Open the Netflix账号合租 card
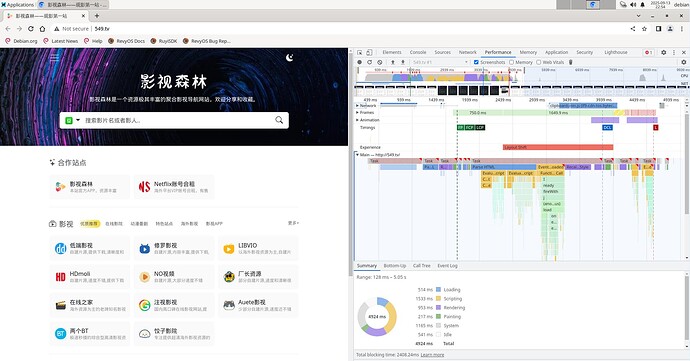The image size is (690, 361). [174, 187]
